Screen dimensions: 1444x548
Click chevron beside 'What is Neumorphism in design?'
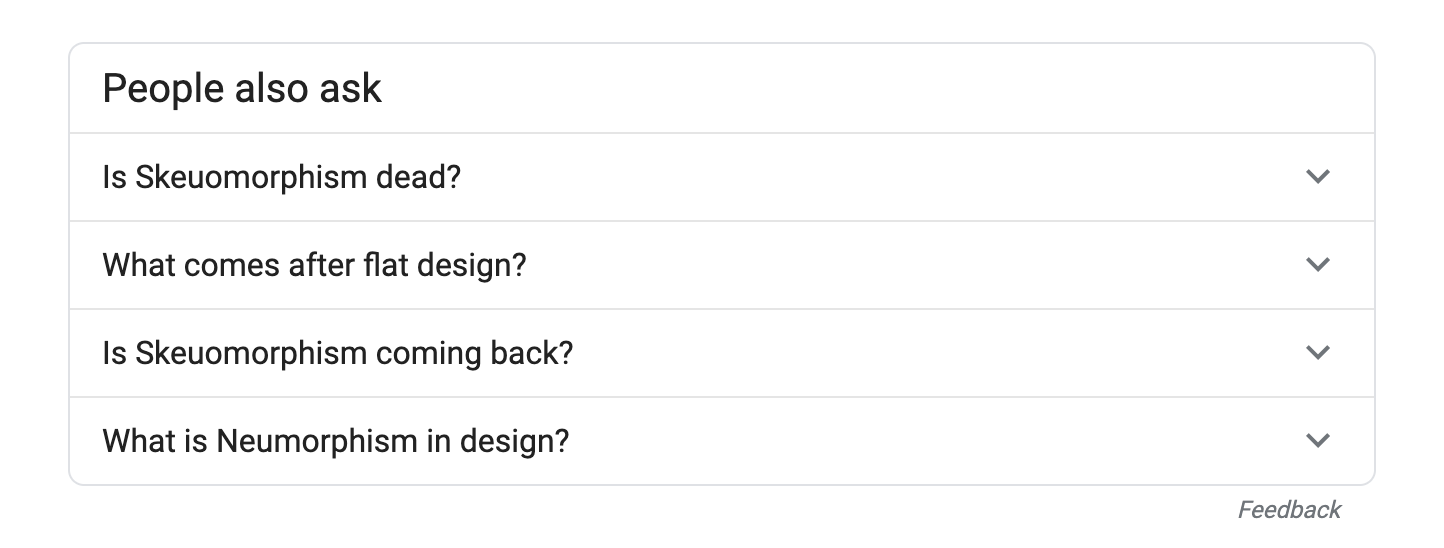point(1318,441)
